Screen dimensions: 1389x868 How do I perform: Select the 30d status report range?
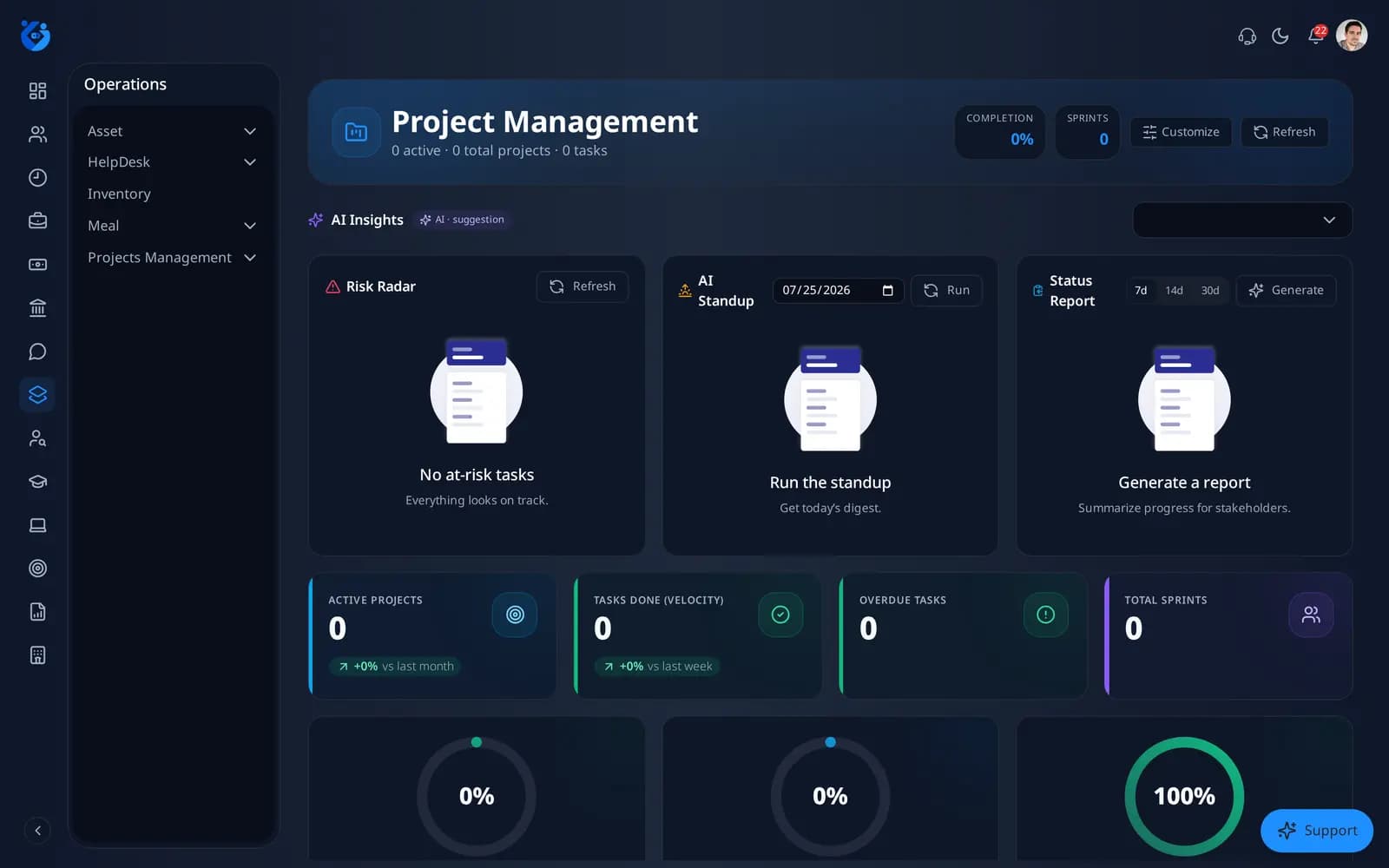[1209, 290]
